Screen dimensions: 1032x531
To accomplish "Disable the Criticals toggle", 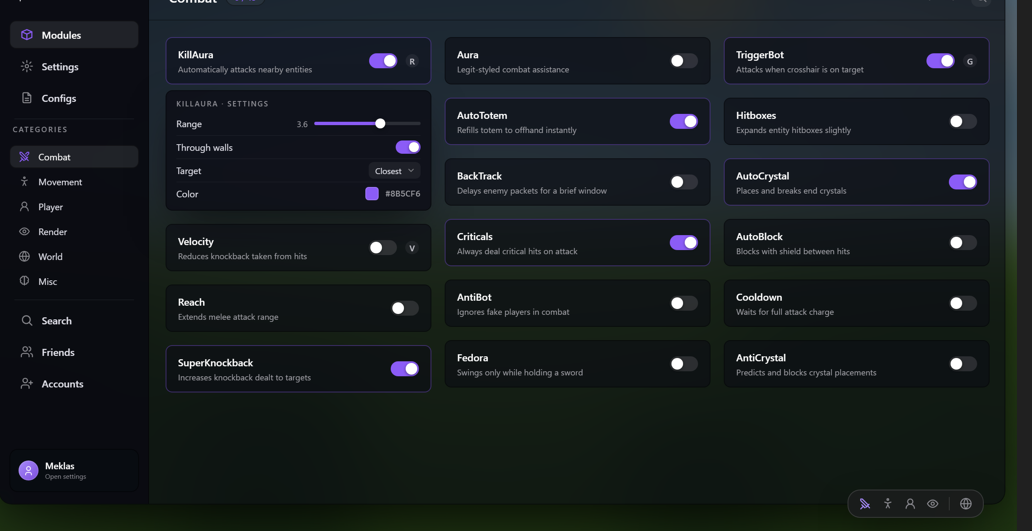I will point(684,243).
